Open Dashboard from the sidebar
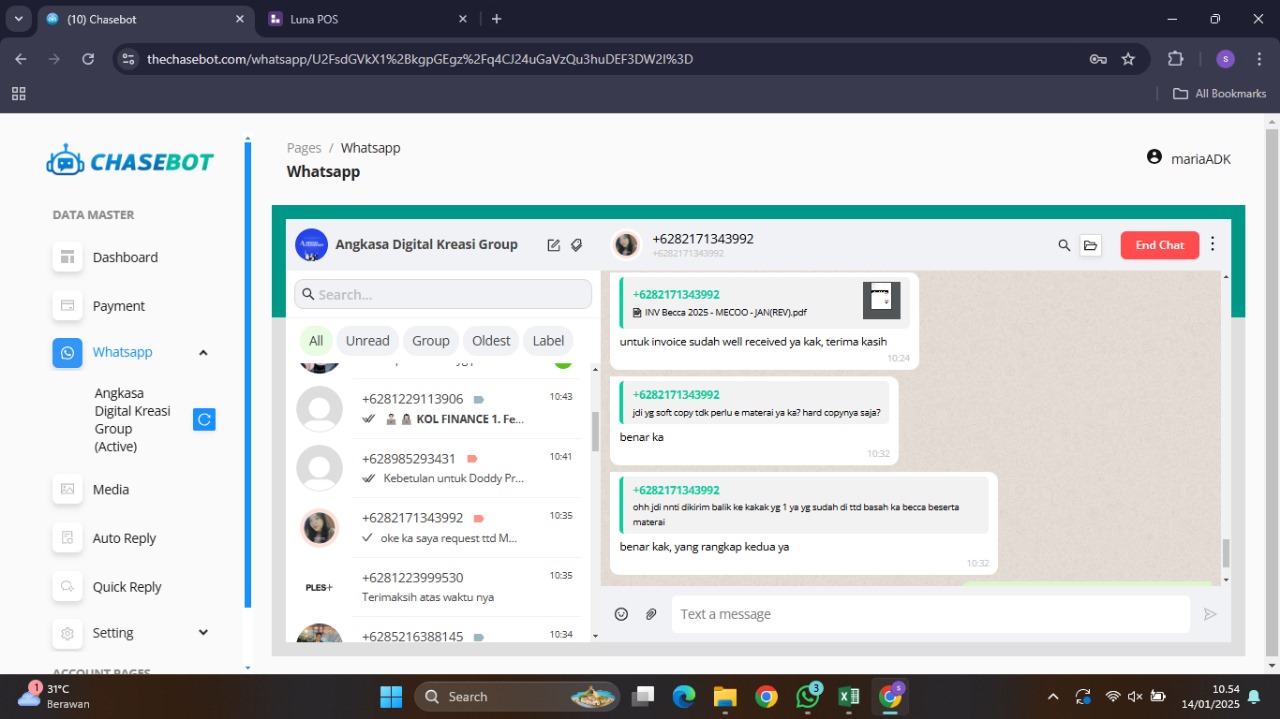Image resolution: width=1280 pixels, height=719 pixels. coord(125,257)
